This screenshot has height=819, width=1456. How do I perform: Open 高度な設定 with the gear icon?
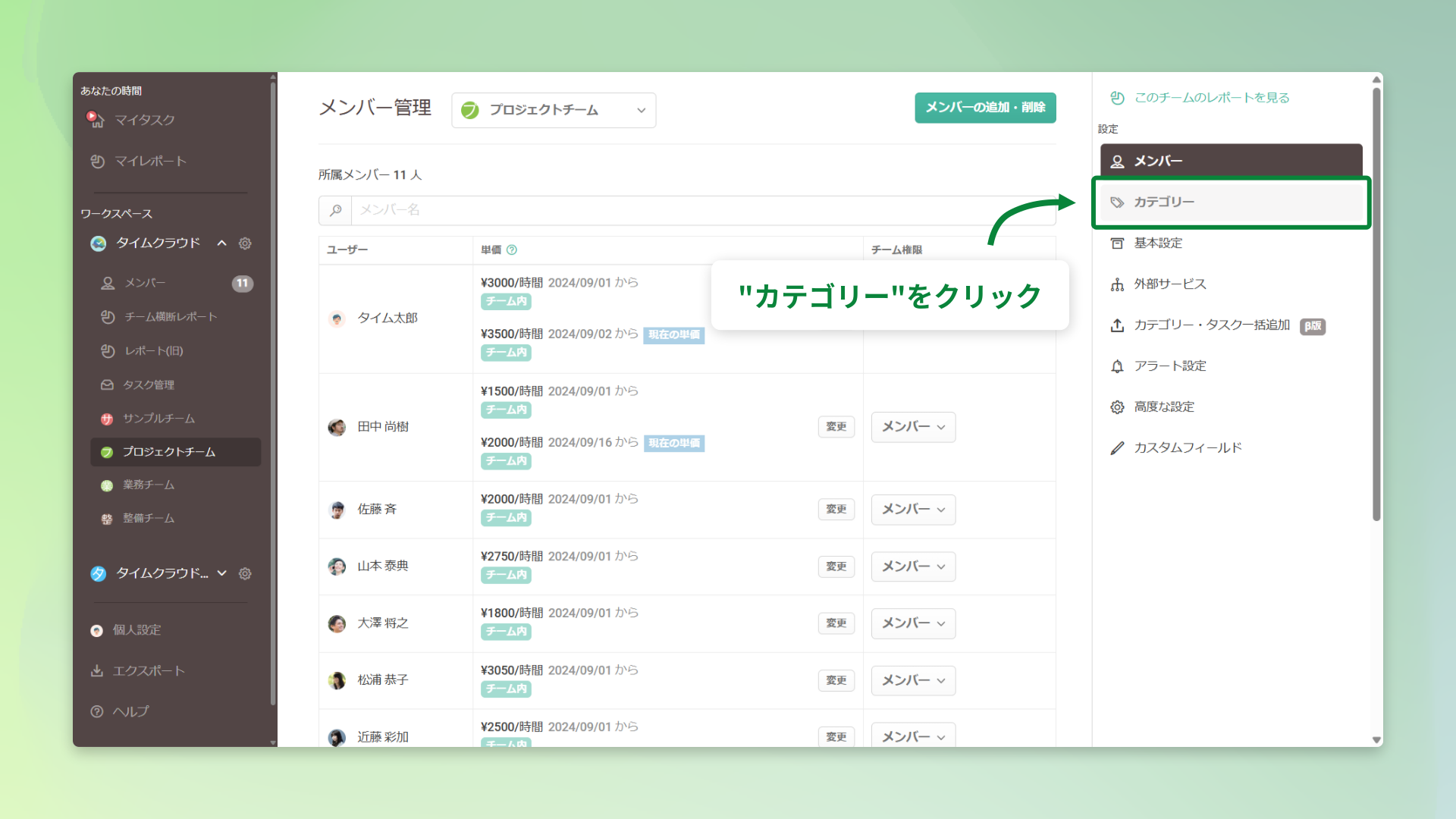coord(1163,407)
